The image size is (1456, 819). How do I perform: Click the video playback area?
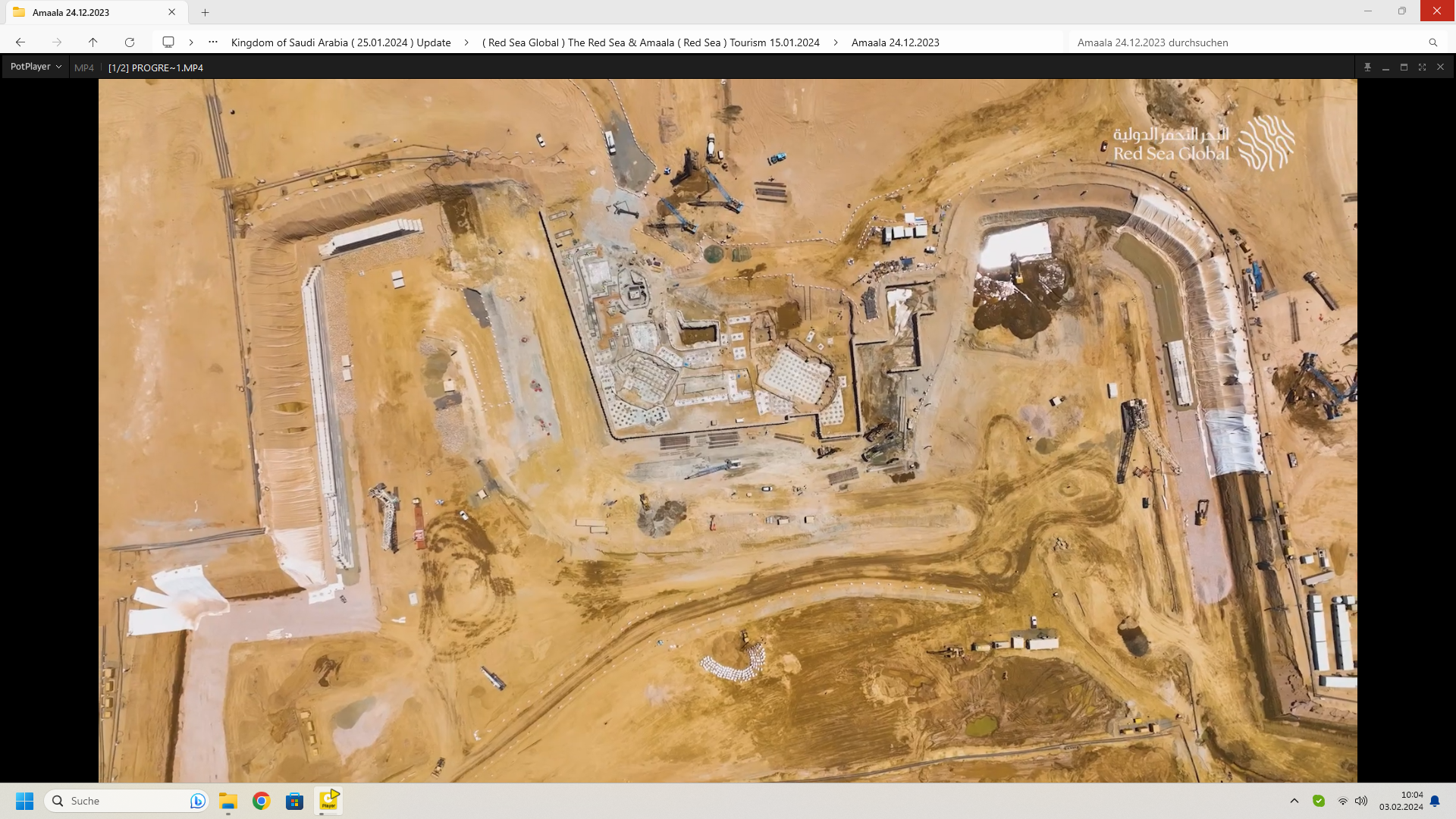[728, 431]
